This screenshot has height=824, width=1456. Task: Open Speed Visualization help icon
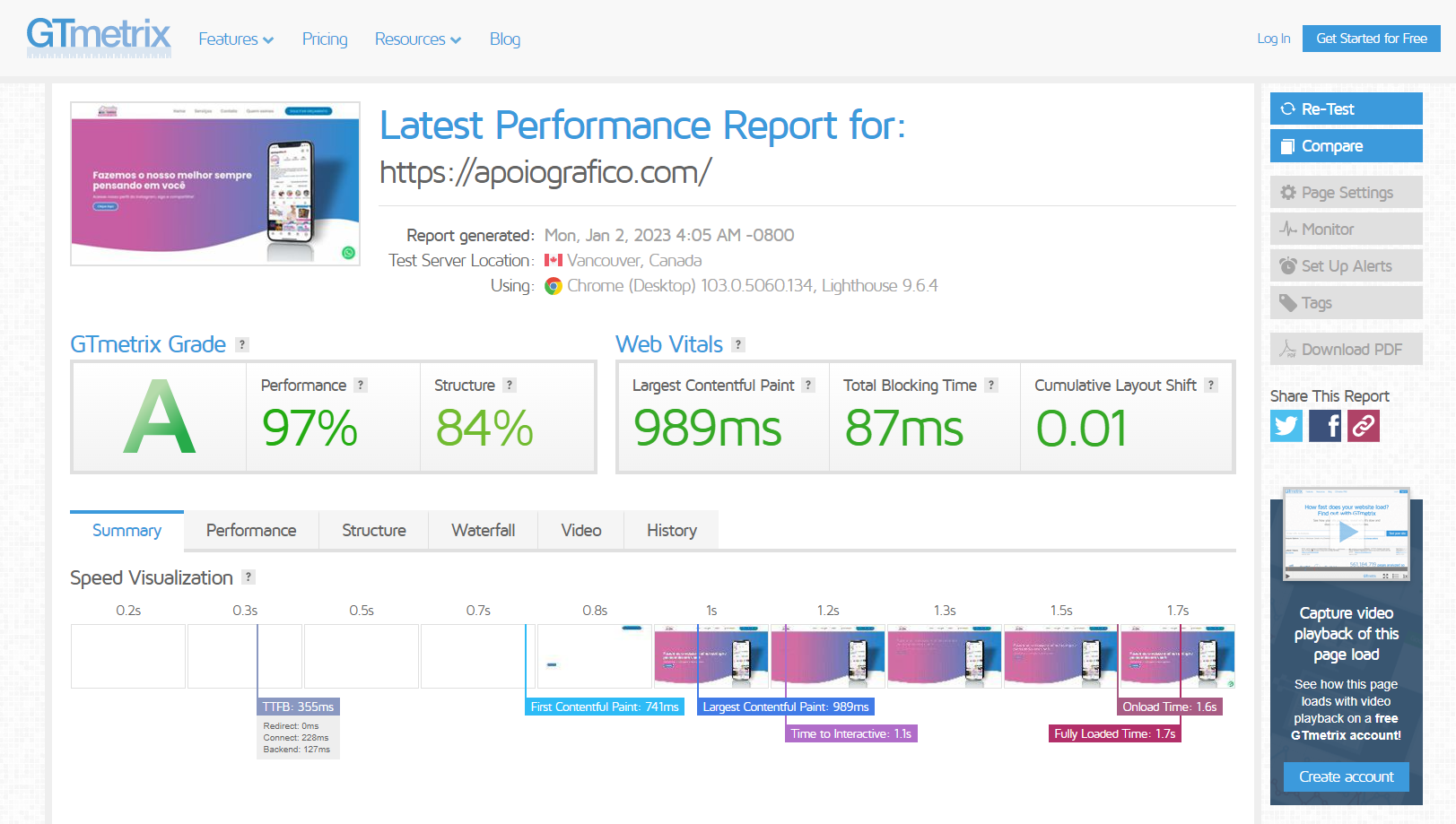tap(248, 577)
